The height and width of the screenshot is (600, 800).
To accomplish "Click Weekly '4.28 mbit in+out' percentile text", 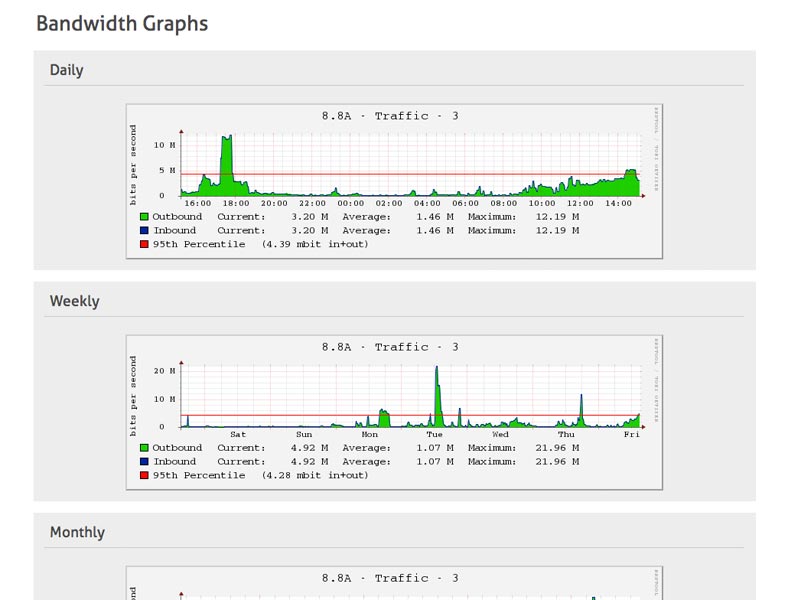I will tap(315, 476).
